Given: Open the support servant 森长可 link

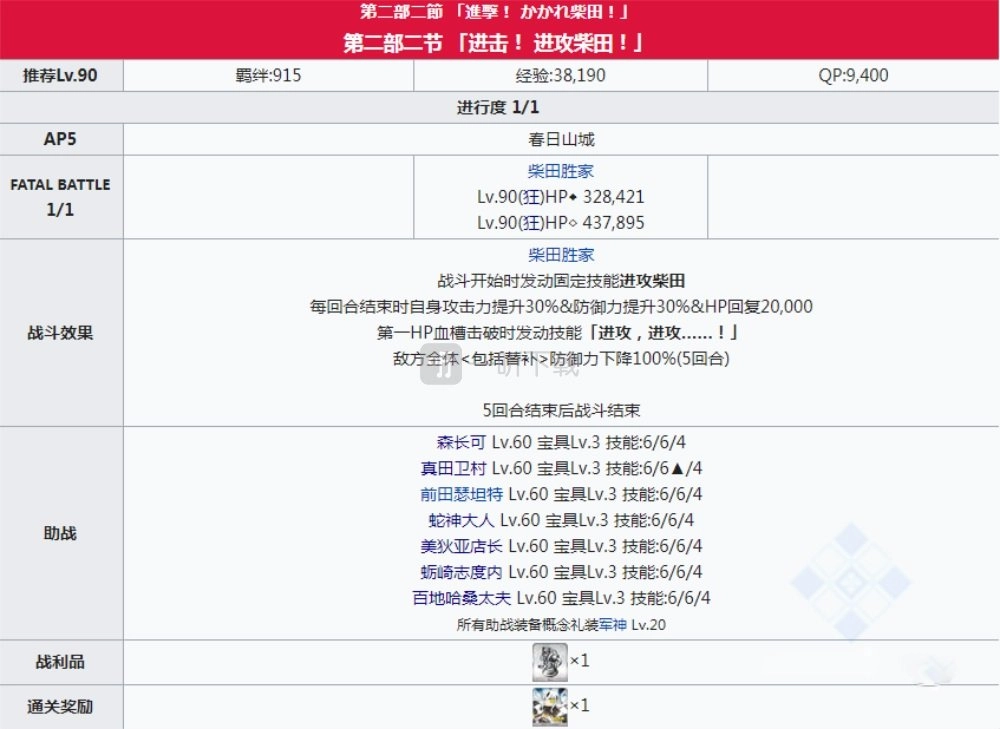Looking at the screenshot, I should [461, 442].
